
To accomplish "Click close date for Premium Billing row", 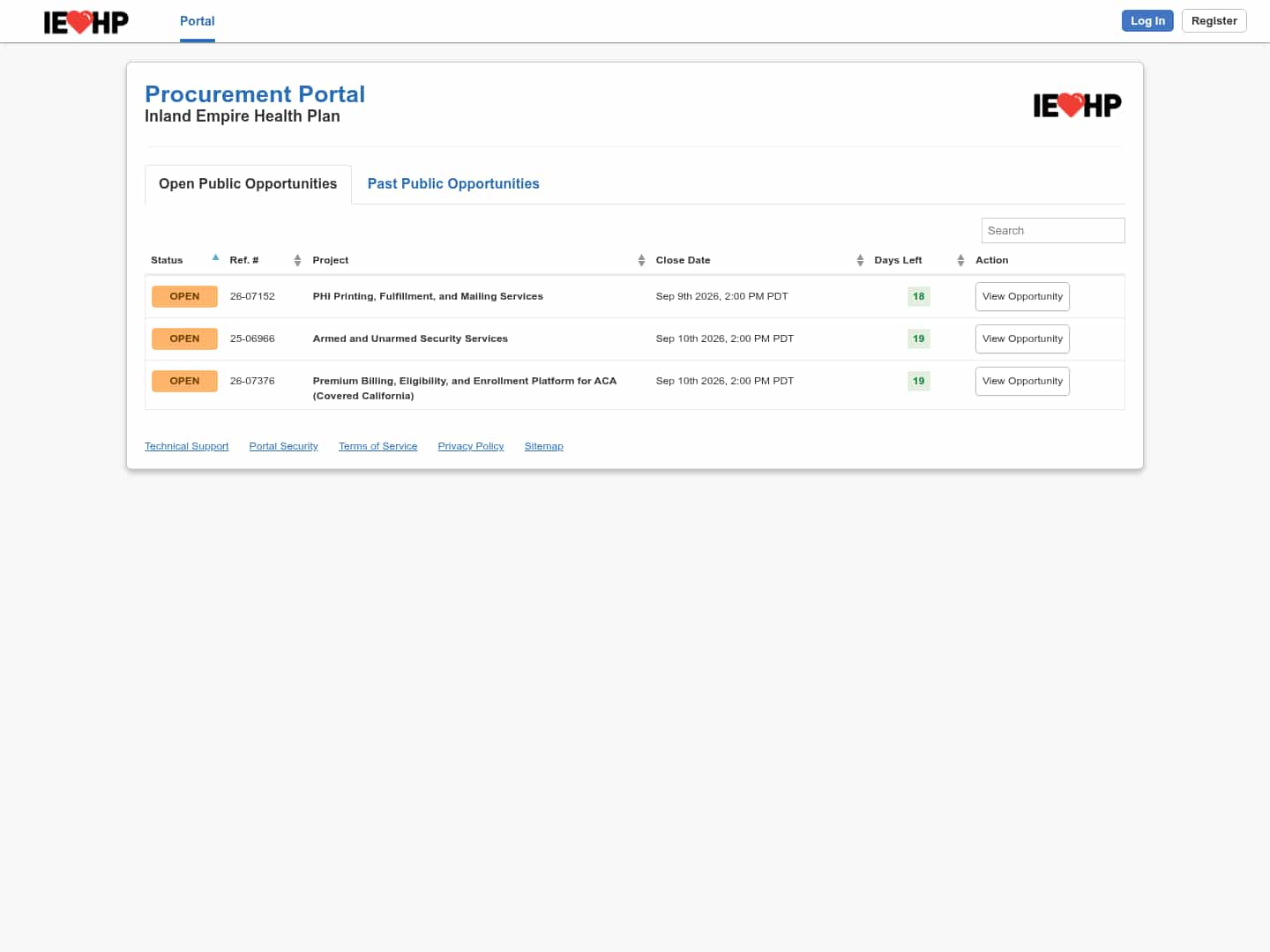I will pos(724,381).
